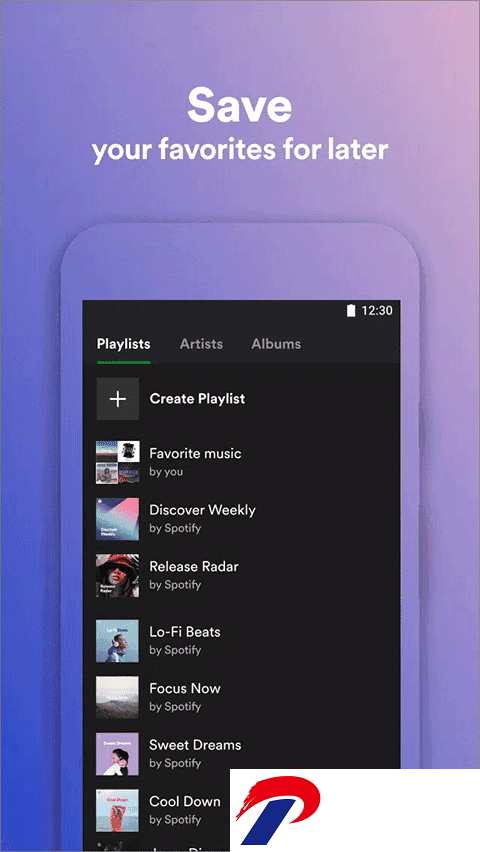Switch to the Artists tab
480x852 pixels.
point(201,344)
